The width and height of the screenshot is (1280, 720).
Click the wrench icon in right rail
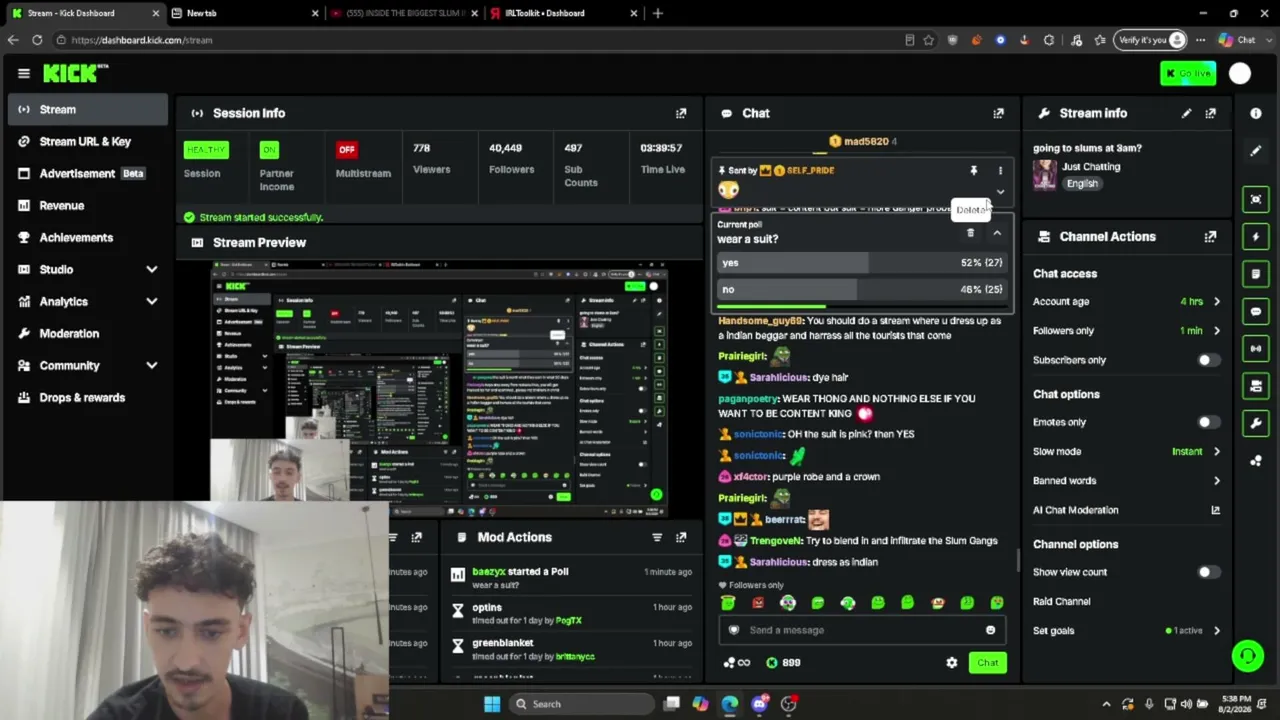1256,423
